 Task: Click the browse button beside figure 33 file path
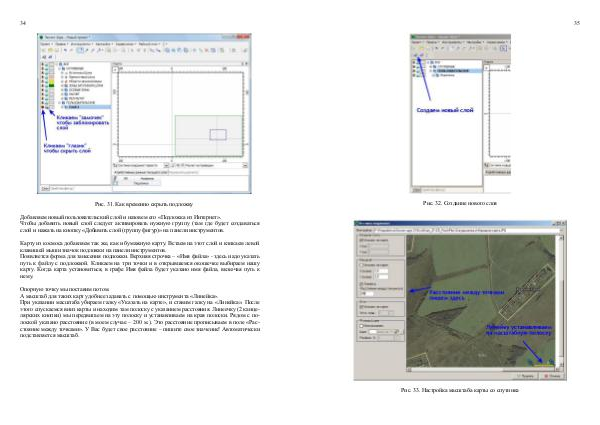click(x=562, y=230)
